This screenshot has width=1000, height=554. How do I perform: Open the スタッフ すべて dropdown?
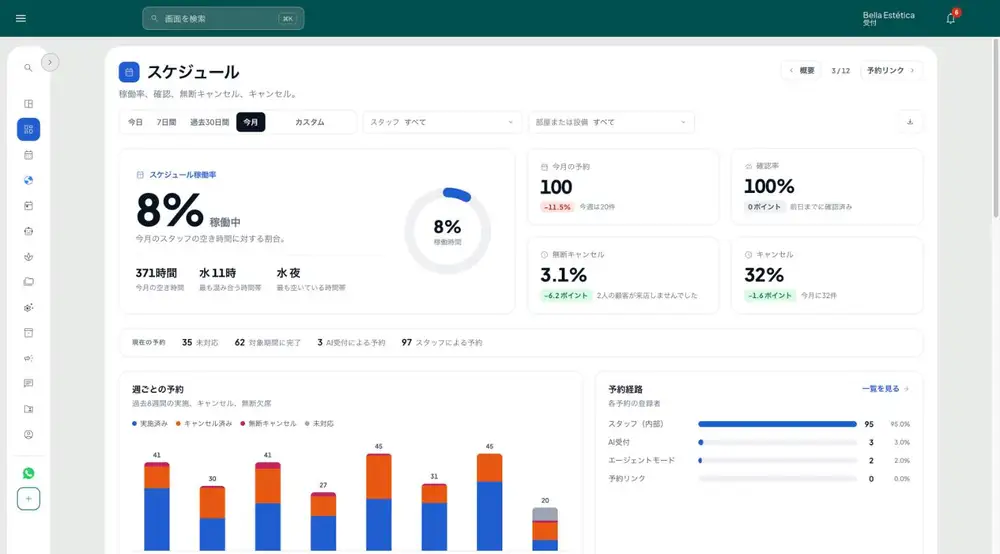click(x=442, y=122)
